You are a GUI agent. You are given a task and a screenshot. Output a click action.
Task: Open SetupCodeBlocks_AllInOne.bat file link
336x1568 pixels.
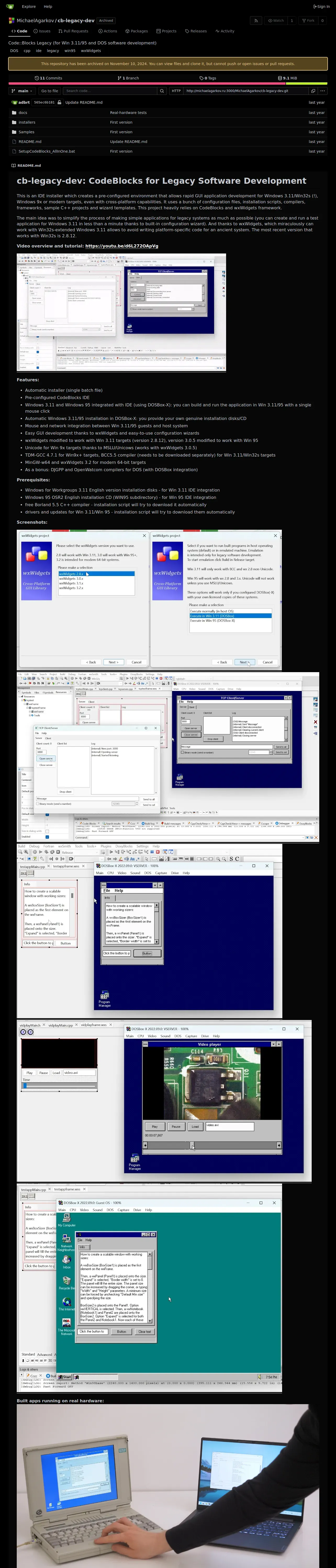[47, 152]
